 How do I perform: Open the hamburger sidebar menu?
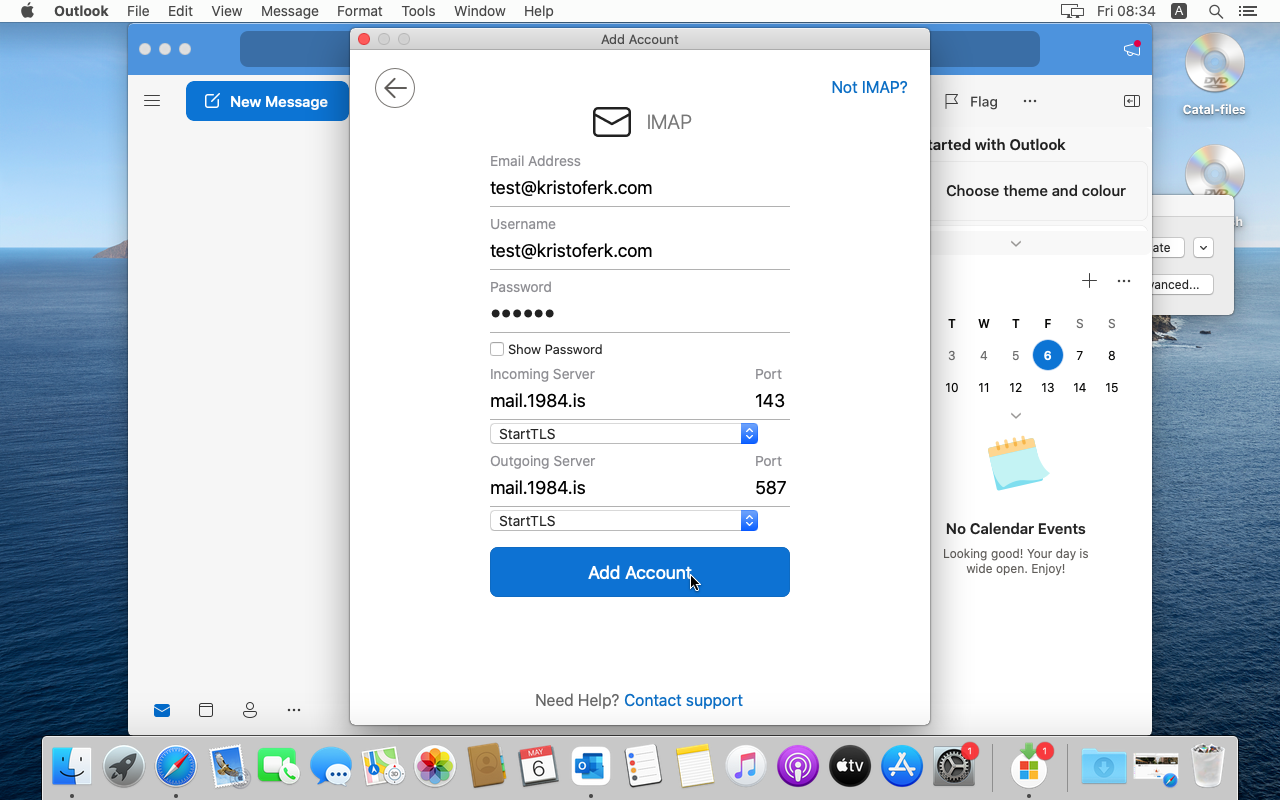(x=152, y=101)
